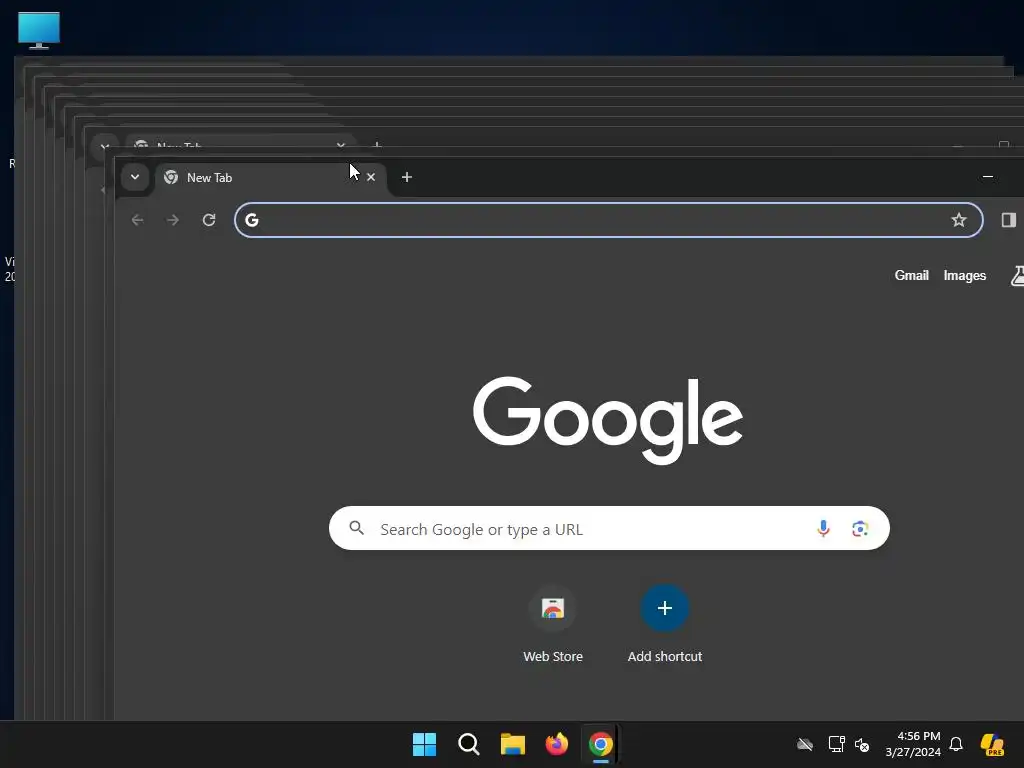
Task: Click the Search Google or type a URL box
Action: 609,528
